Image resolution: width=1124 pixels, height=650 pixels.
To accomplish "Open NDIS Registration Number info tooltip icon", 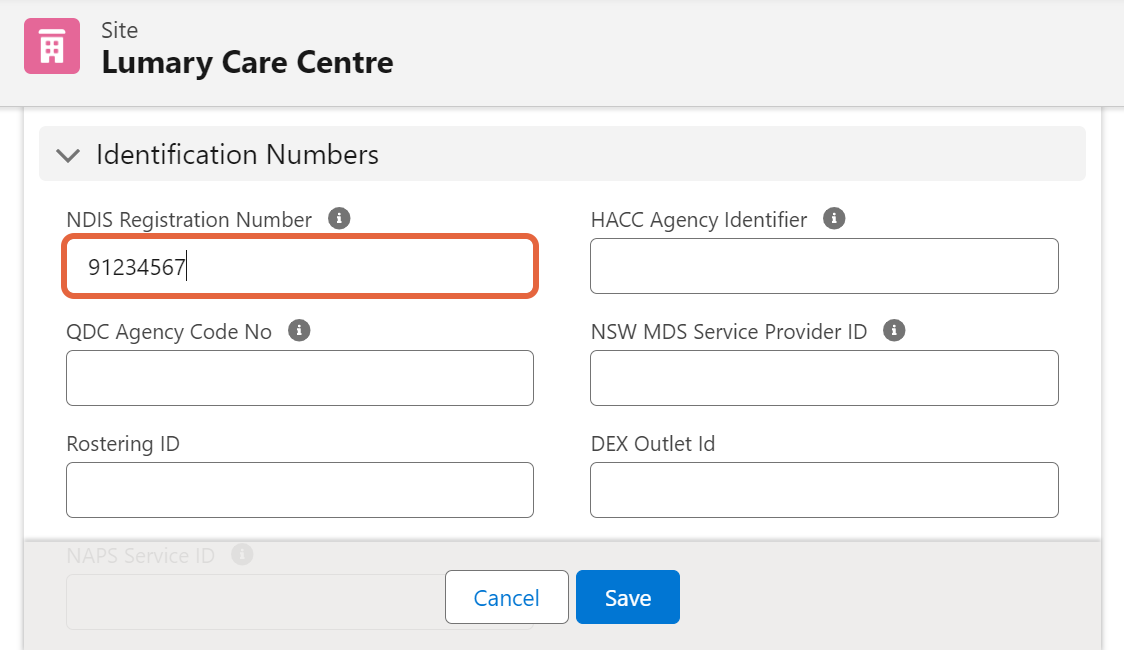I will click(x=339, y=218).
